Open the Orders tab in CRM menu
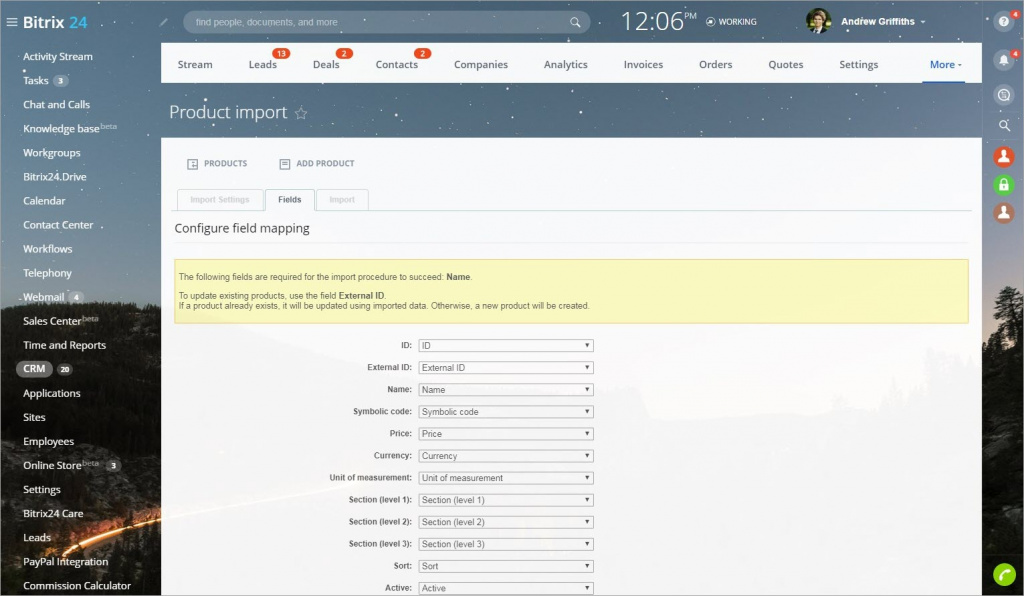1024x596 pixels. (715, 65)
